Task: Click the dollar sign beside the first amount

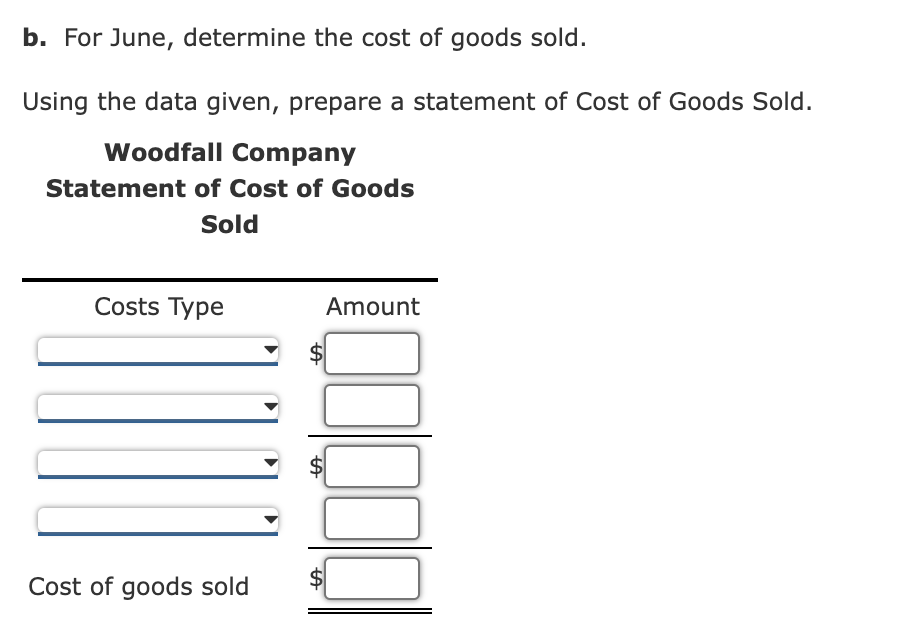Action: 313,352
